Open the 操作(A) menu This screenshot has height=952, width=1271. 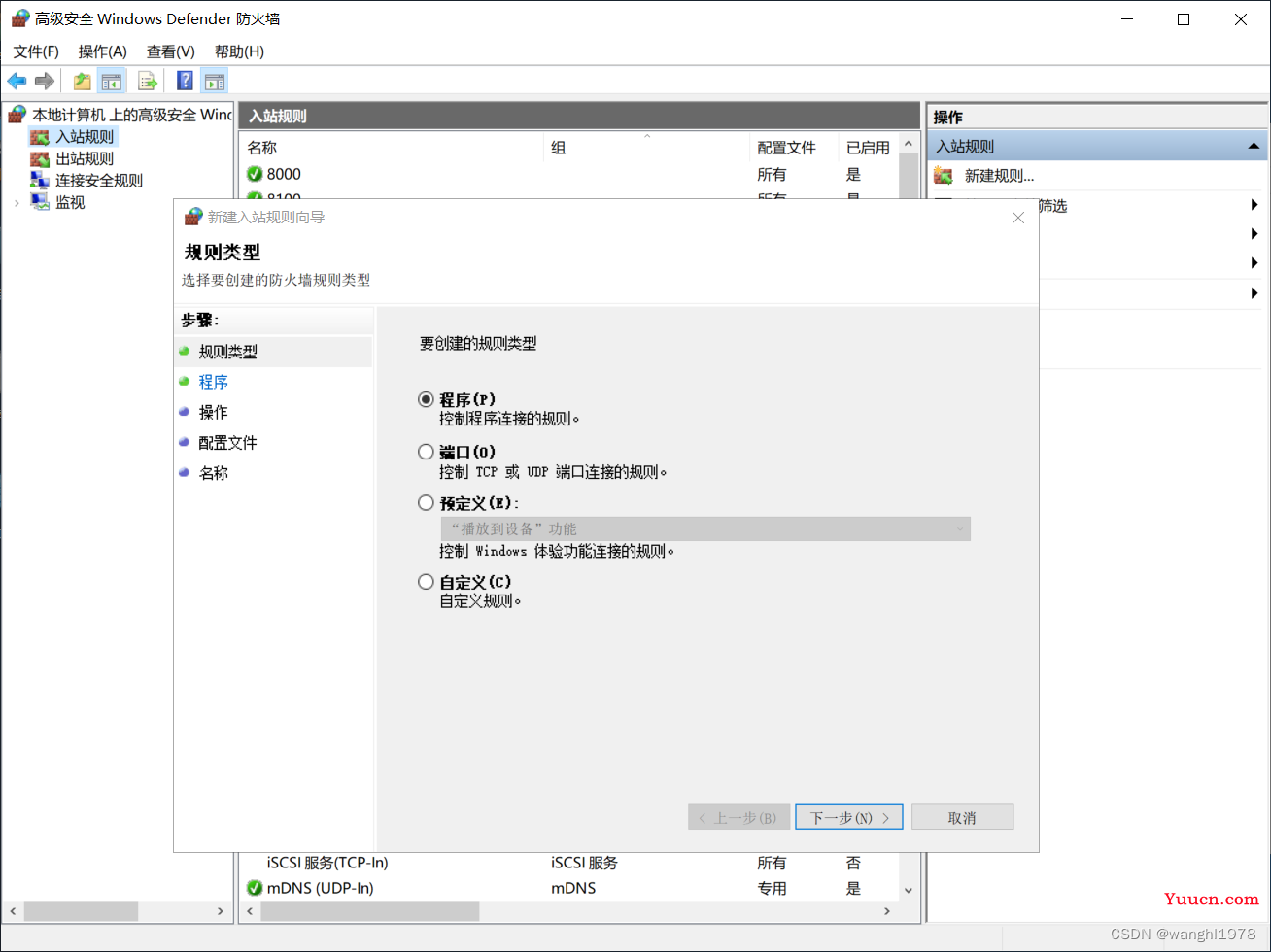(x=103, y=51)
